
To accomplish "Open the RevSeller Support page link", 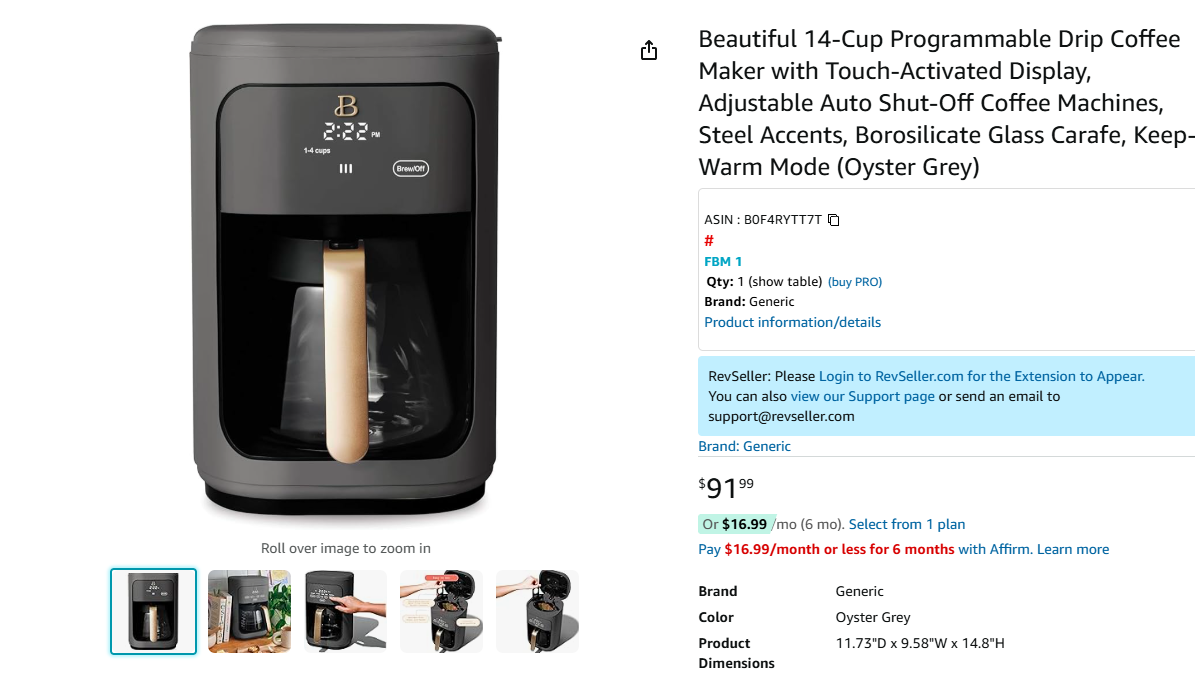I will (862, 396).
